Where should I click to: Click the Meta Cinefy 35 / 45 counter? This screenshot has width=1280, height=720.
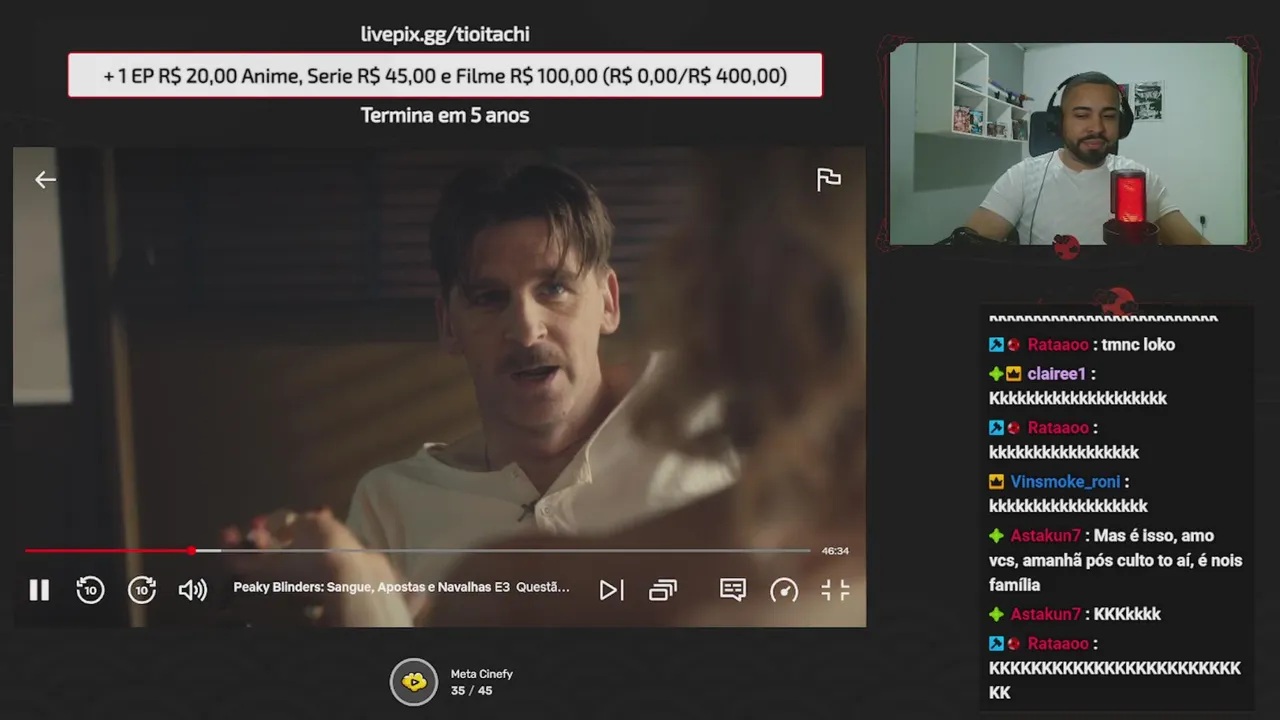[x=471, y=691]
